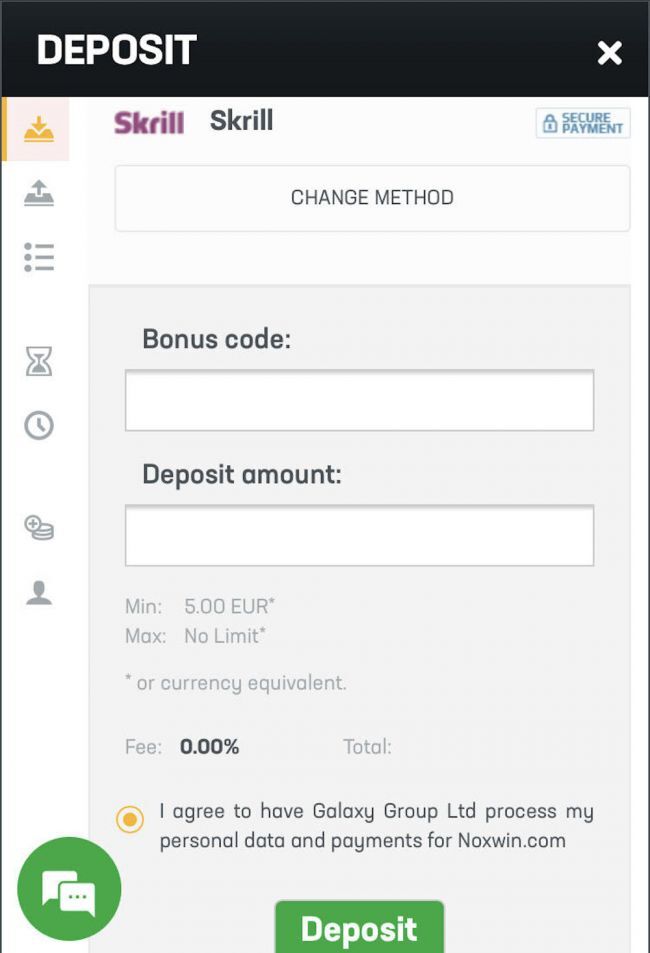
Task: Open the user profile icon
Action: click(38, 593)
